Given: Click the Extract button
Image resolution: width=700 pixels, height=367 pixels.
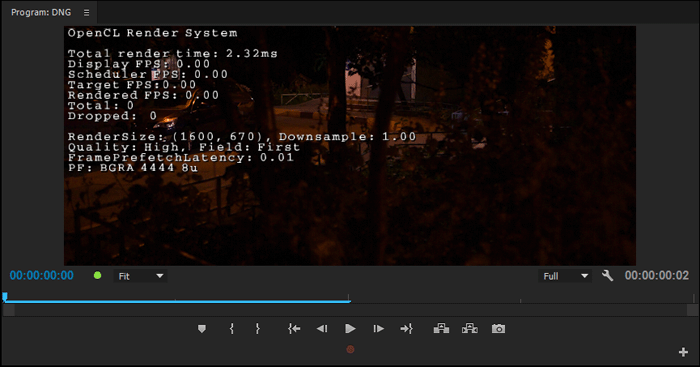Looking at the screenshot, I should [470, 329].
